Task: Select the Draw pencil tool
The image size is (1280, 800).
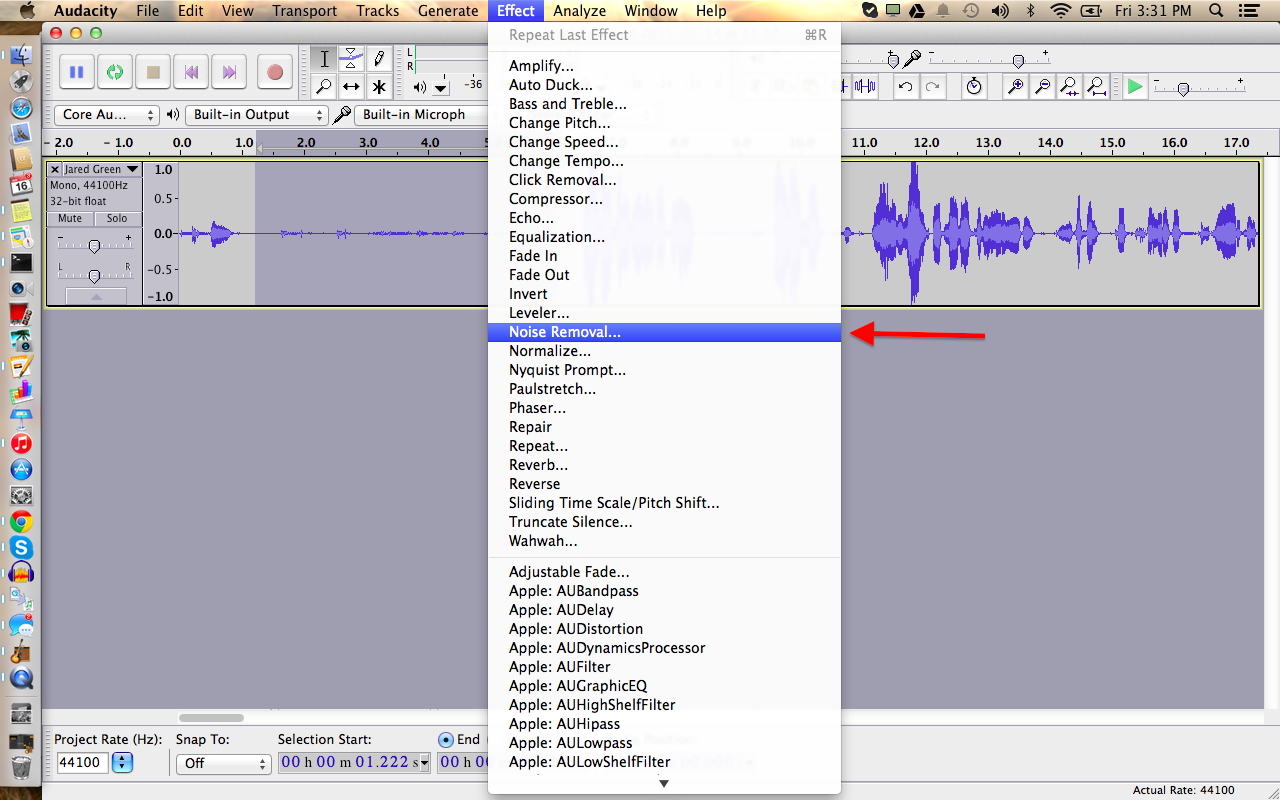Action: click(x=379, y=59)
